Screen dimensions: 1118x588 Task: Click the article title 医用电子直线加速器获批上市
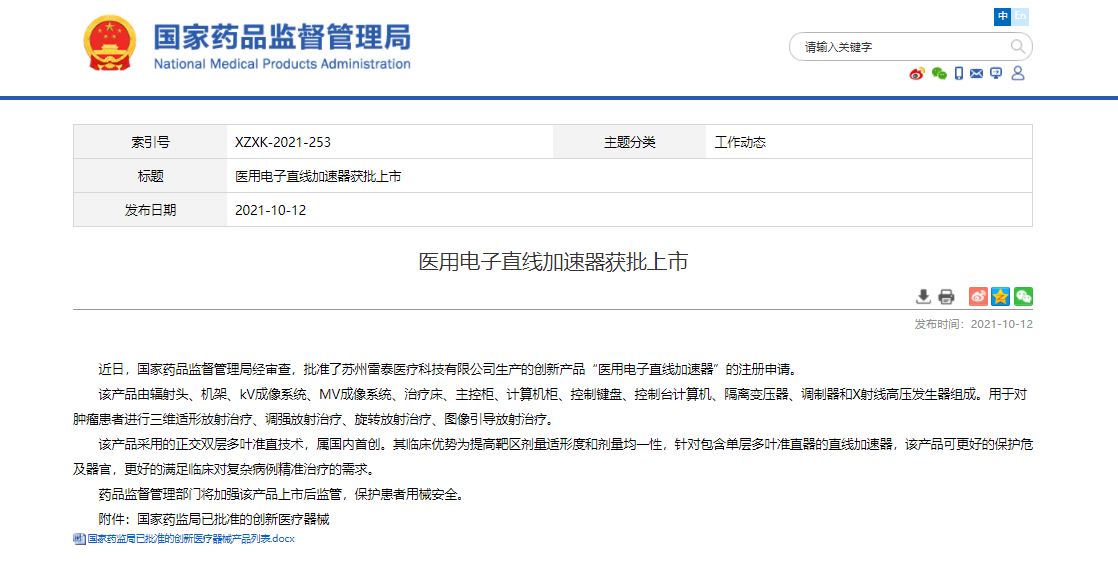click(552, 262)
